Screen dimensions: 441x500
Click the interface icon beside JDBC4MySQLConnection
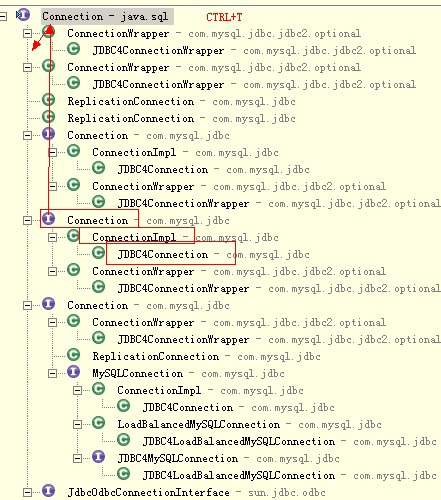click(x=99, y=457)
